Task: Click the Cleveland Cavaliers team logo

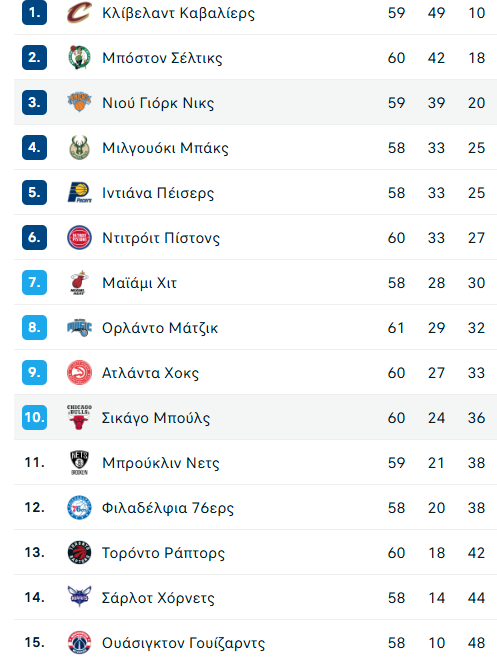Action: 79,13
